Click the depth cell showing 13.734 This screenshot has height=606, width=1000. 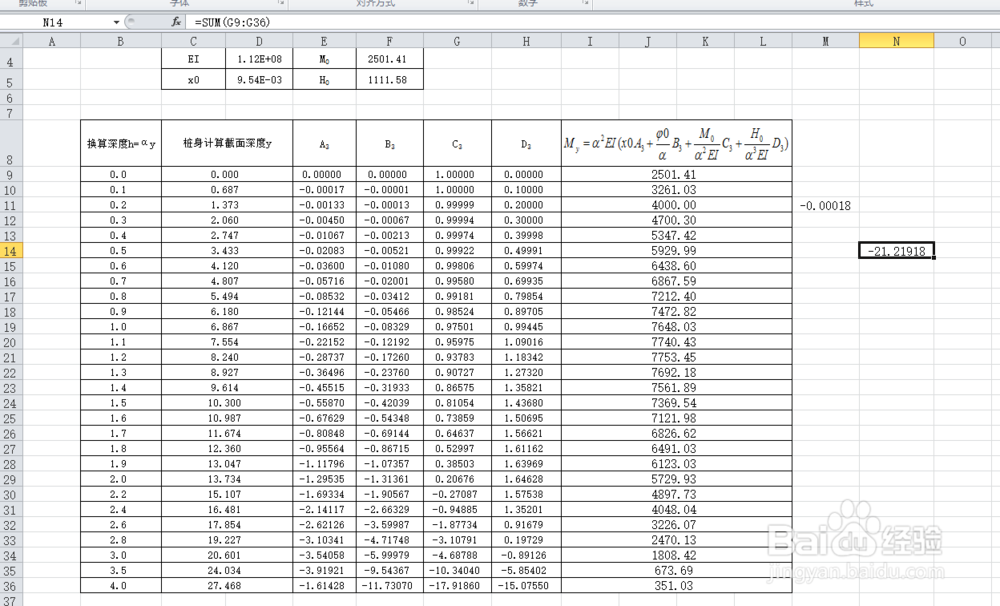(x=227, y=479)
